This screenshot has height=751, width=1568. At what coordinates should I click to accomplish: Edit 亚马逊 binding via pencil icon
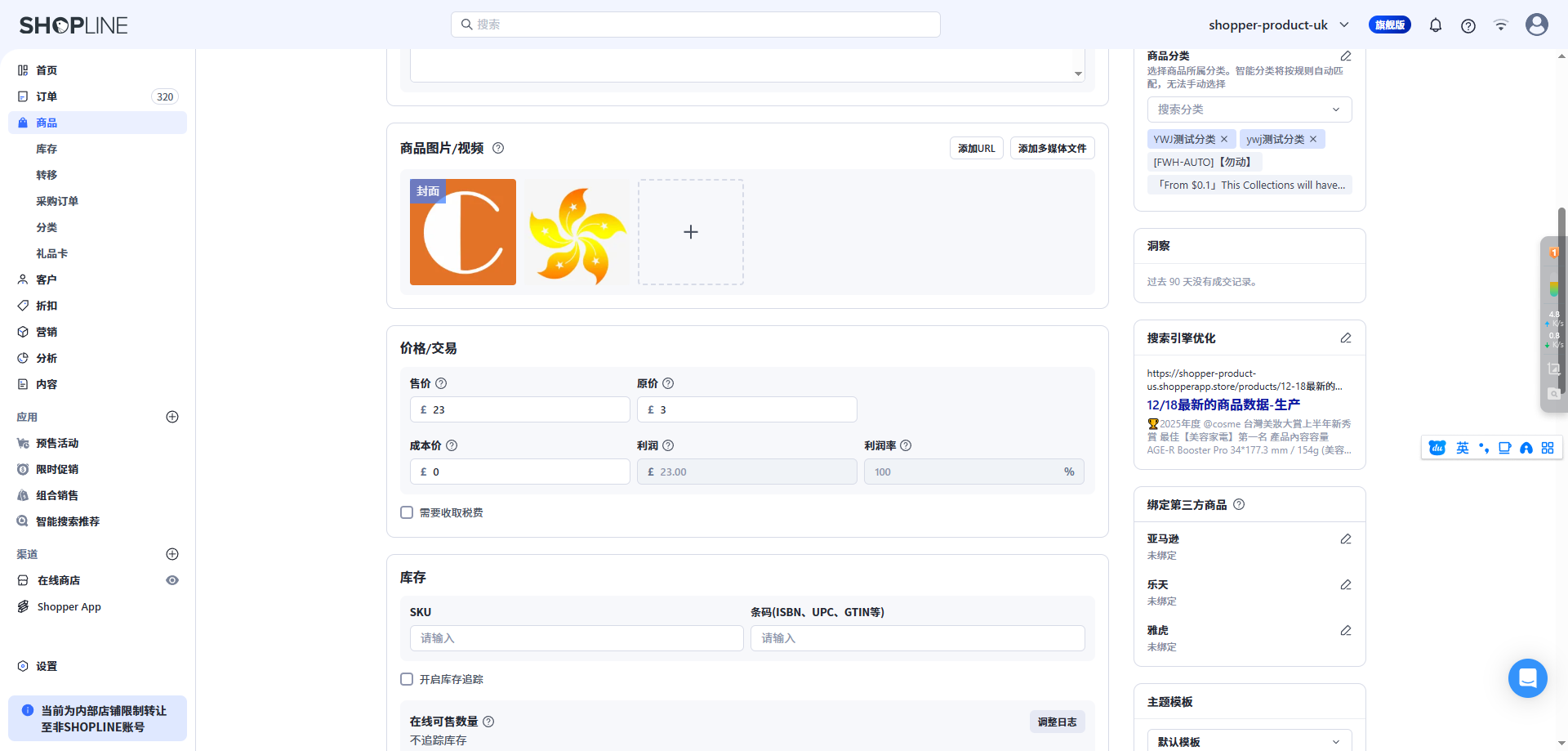(x=1346, y=539)
